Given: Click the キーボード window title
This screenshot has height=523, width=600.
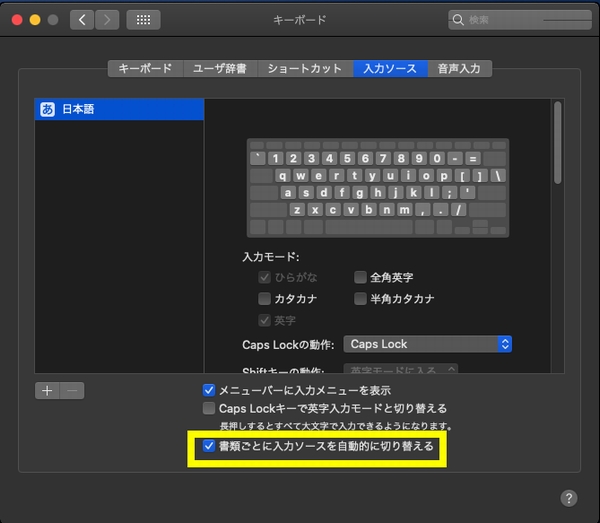Looking at the screenshot, I should [300, 20].
